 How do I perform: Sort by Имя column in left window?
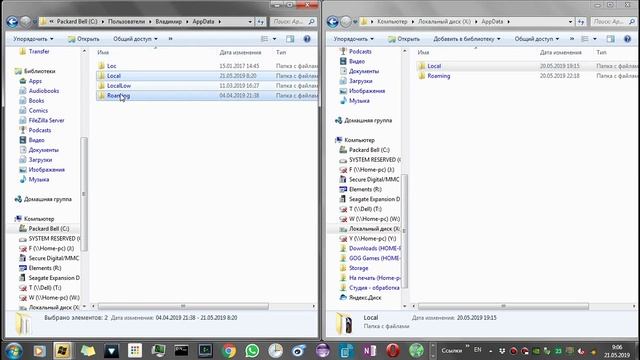(103, 52)
